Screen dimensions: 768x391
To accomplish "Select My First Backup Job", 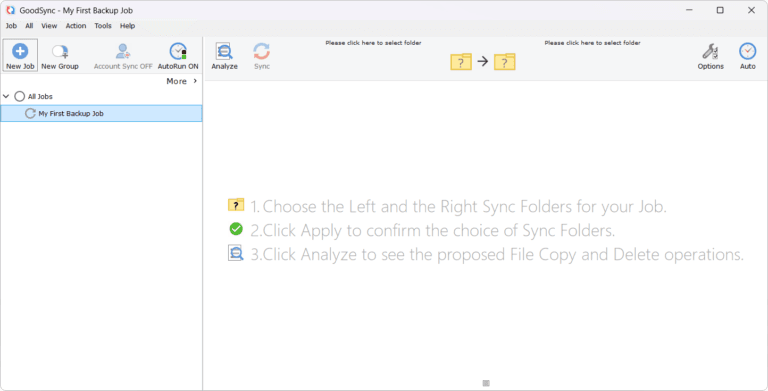I will (x=101, y=113).
